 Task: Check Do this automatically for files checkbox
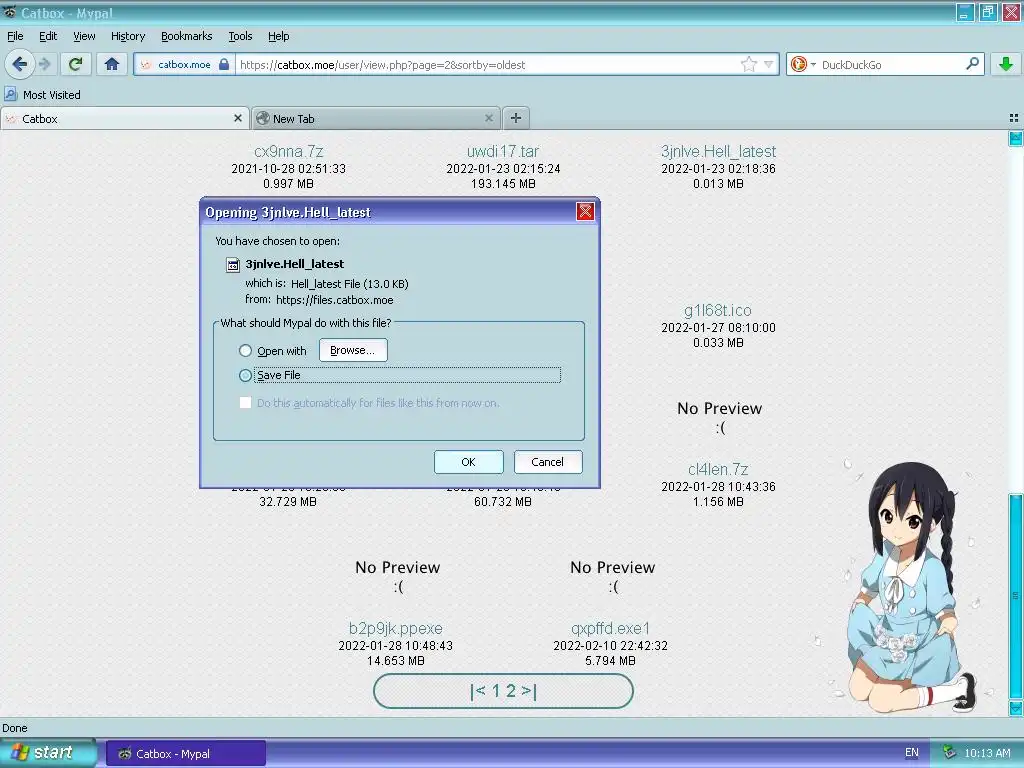point(245,403)
